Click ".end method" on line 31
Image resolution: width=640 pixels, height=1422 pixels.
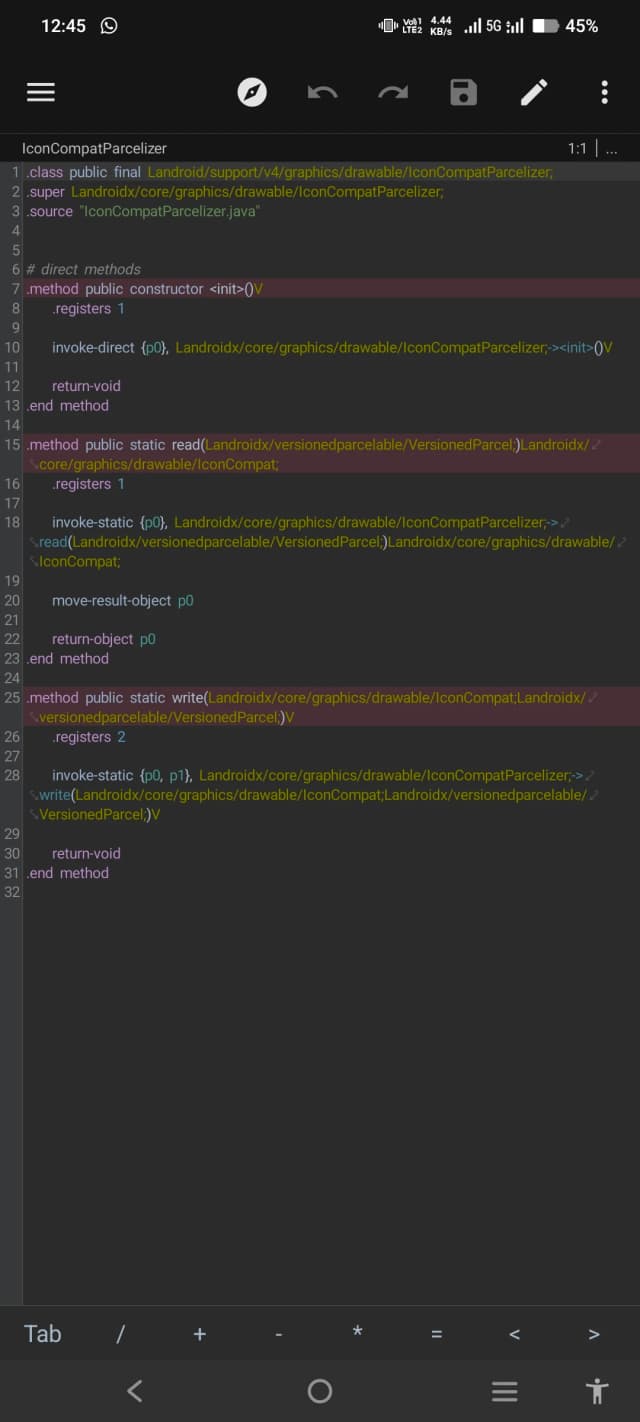[68, 873]
